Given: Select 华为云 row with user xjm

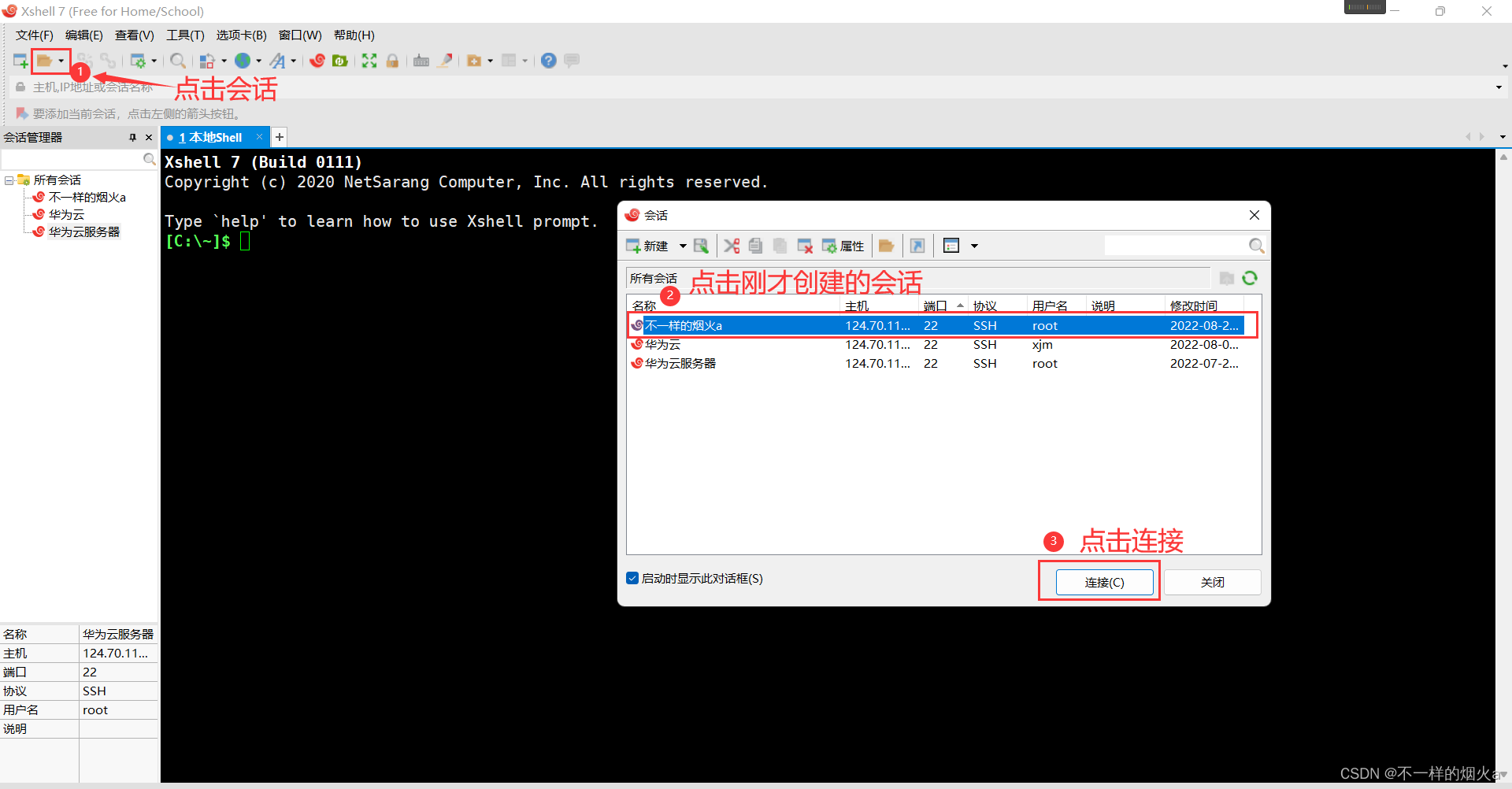Looking at the screenshot, I should [x=937, y=344].
